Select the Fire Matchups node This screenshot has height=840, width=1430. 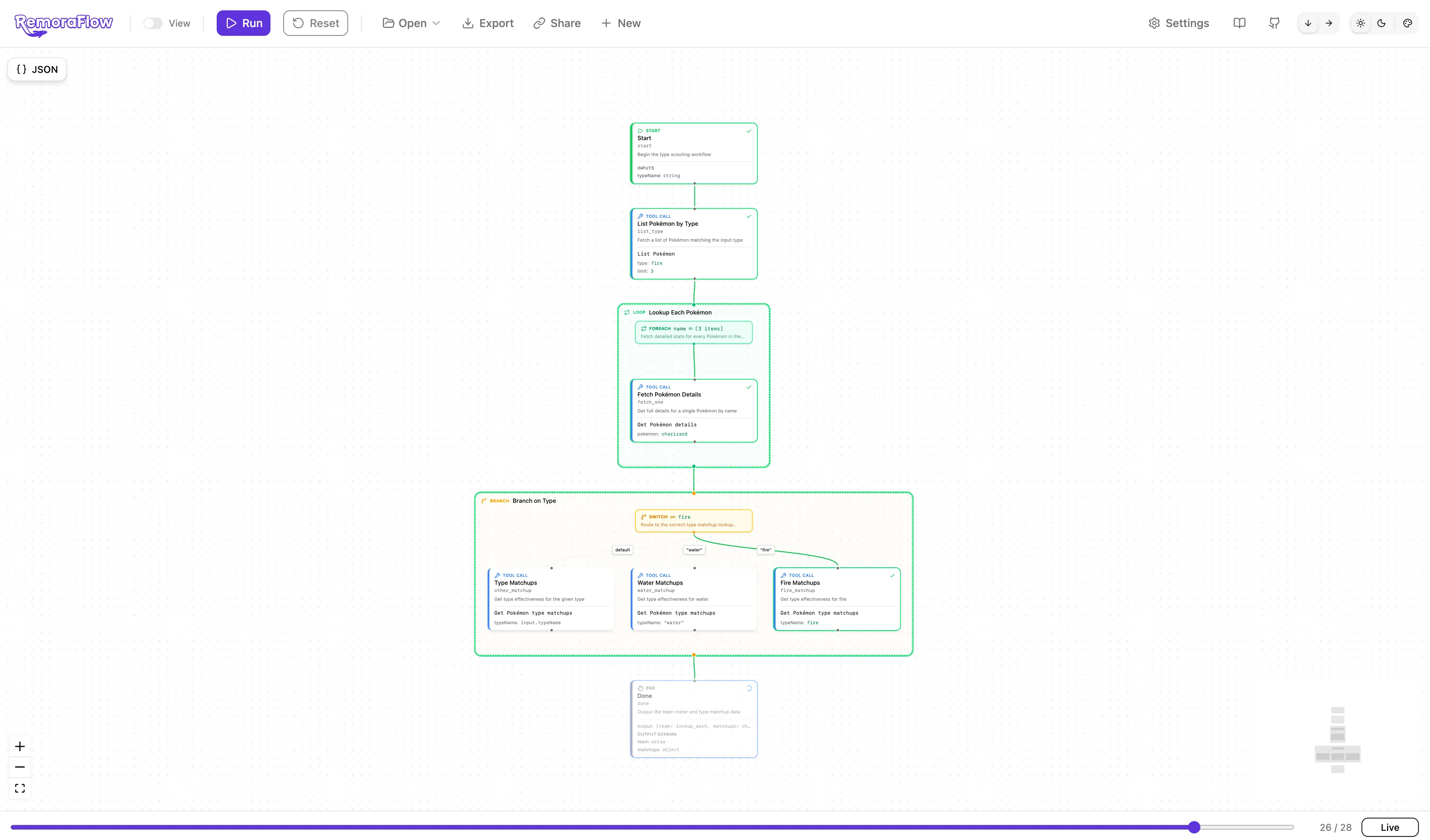(837, 599)
